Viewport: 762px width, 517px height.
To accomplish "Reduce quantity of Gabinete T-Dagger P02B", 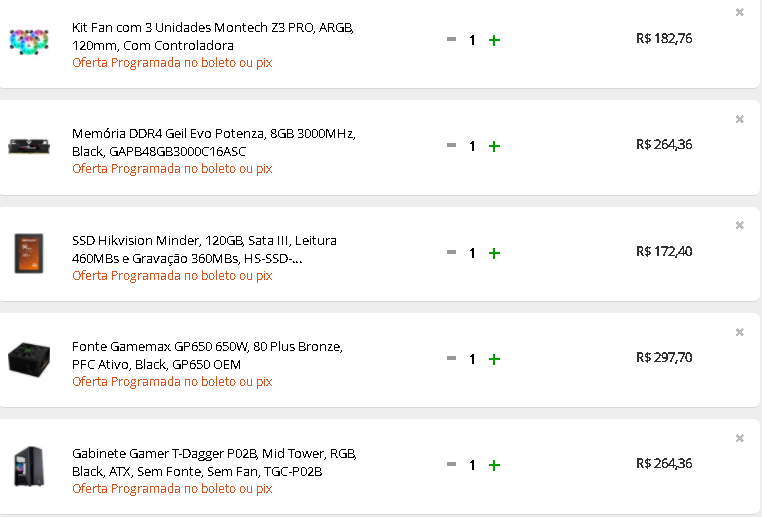I will click(451, 464).
